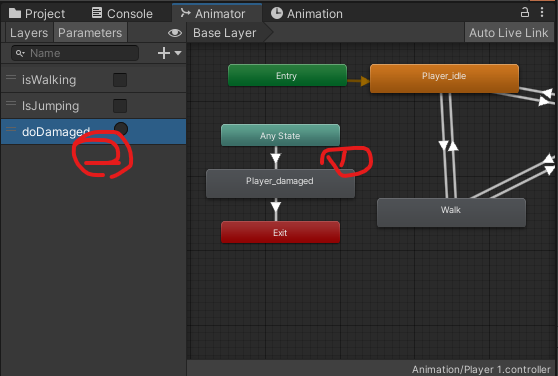558x376 pixels.
Task: Select the Exit state node
Action: pos(280,232)
